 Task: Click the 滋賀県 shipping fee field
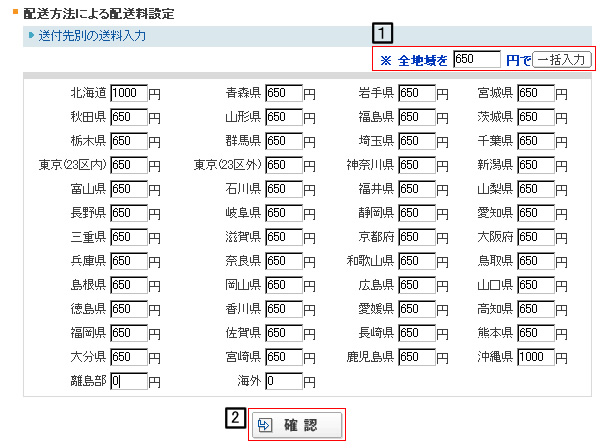coord(284,237)
